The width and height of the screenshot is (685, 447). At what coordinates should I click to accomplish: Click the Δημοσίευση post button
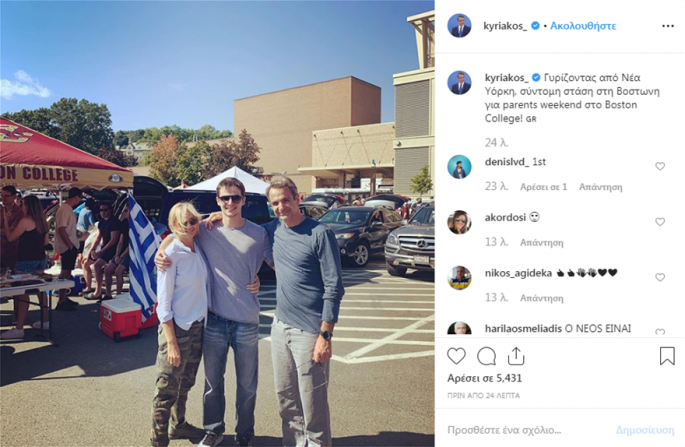point(645,430)
